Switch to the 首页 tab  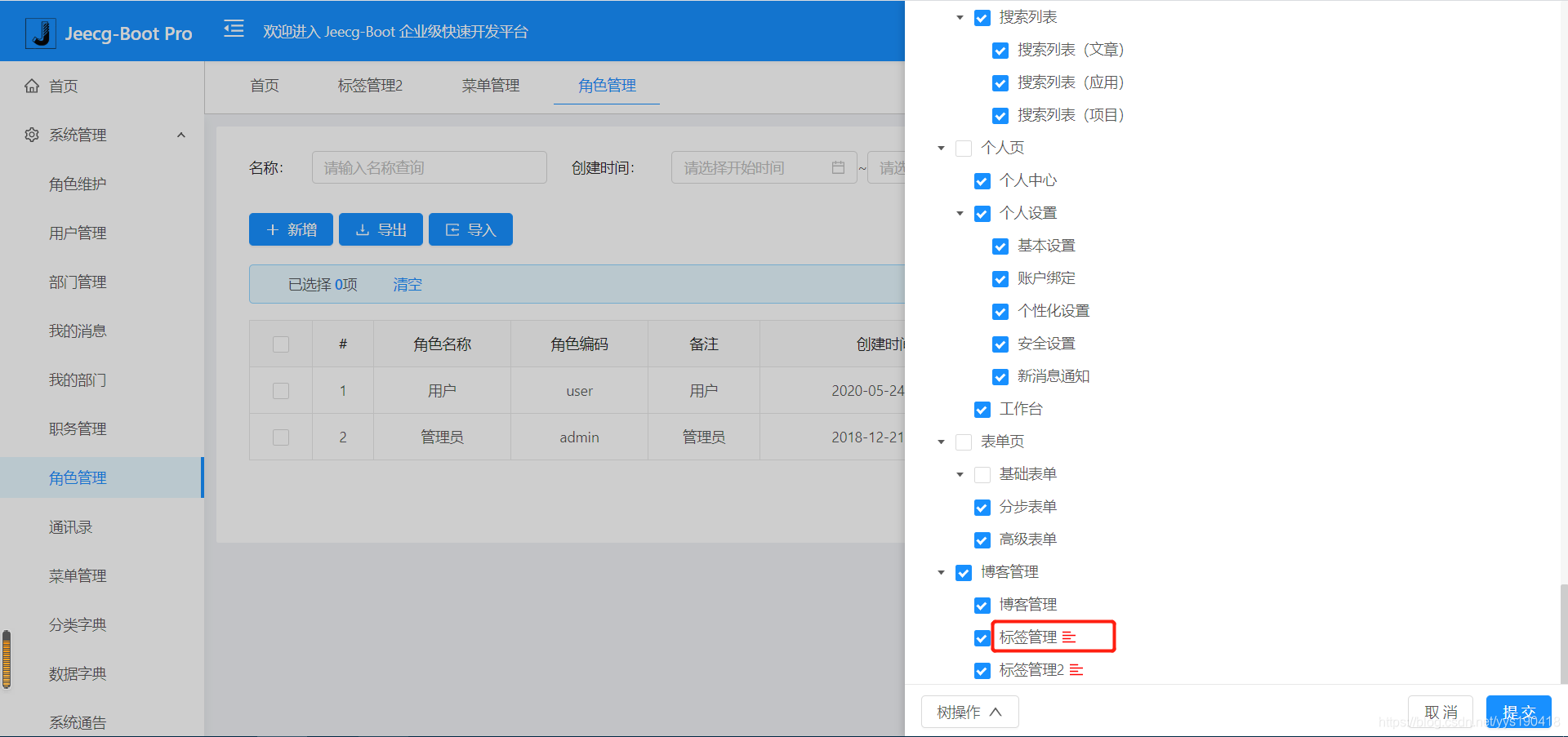tap(265, 86)
